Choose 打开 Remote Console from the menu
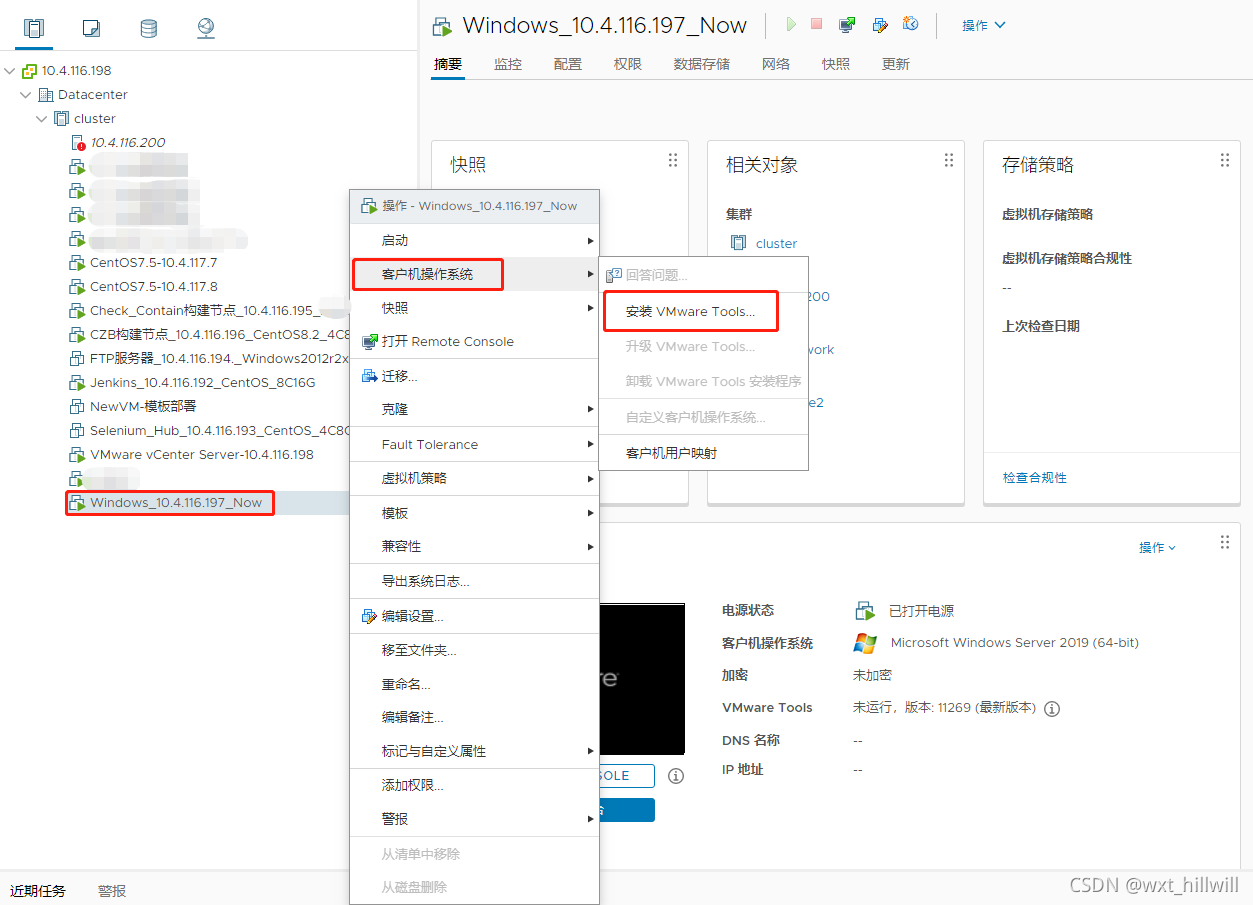 [x=474, y=341]
